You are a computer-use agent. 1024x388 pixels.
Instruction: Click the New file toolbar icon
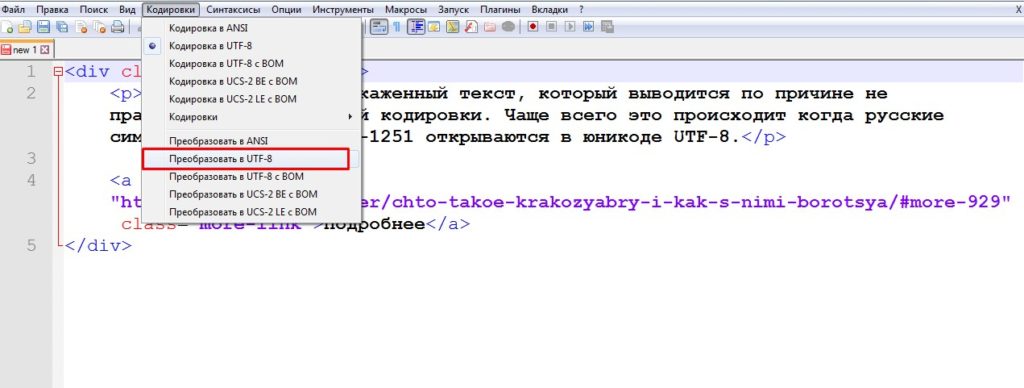tap(7, 27)
